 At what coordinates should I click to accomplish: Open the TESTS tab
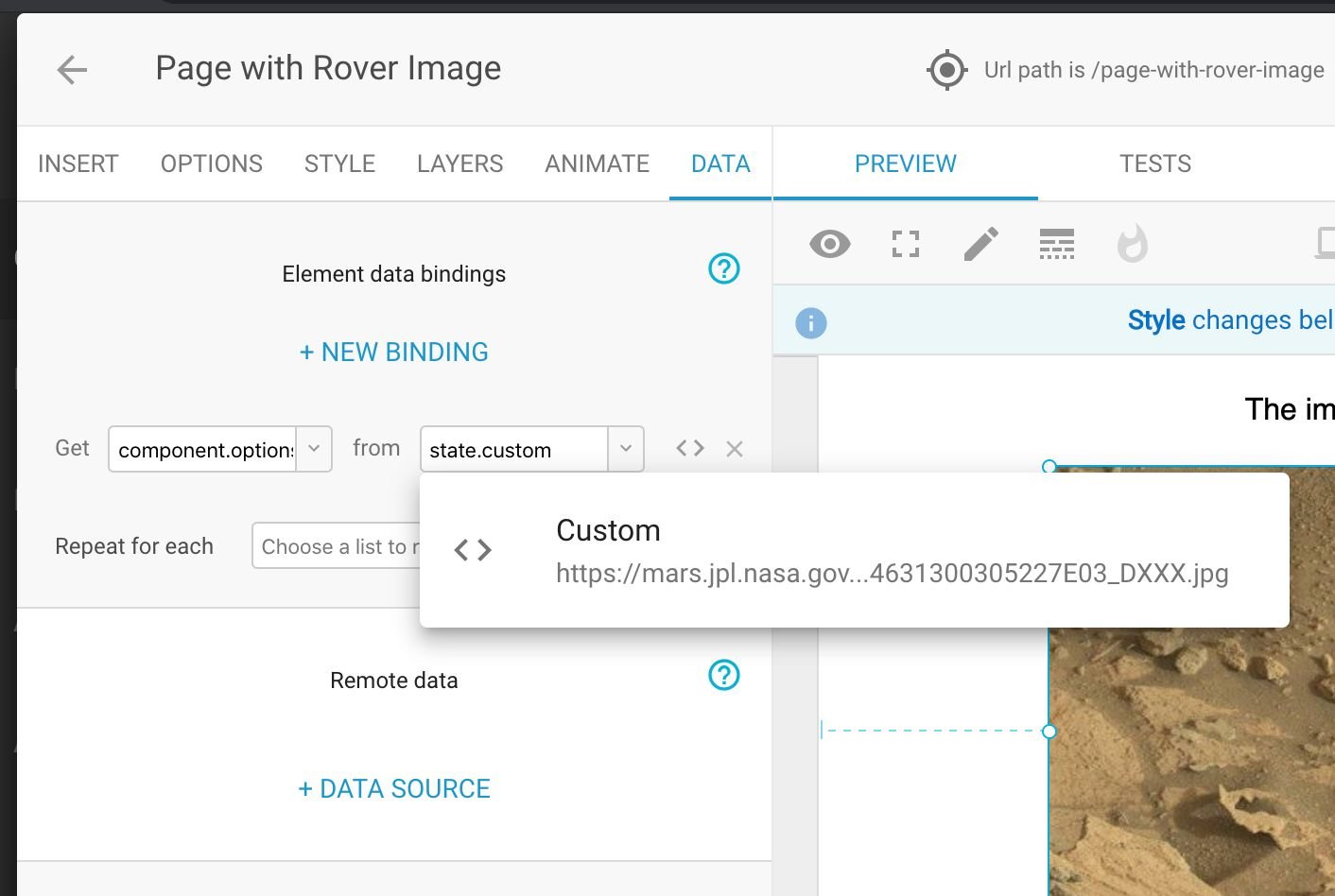pos(1154,164)
